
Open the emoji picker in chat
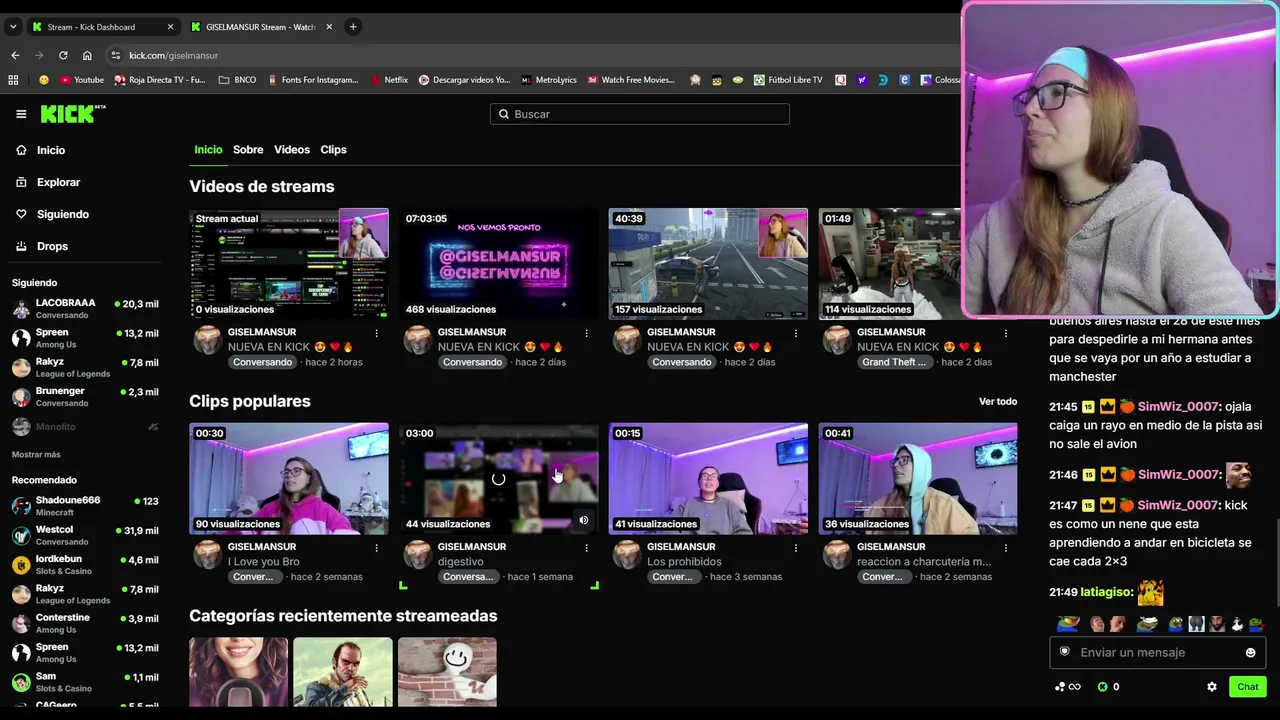(1250, 653)
